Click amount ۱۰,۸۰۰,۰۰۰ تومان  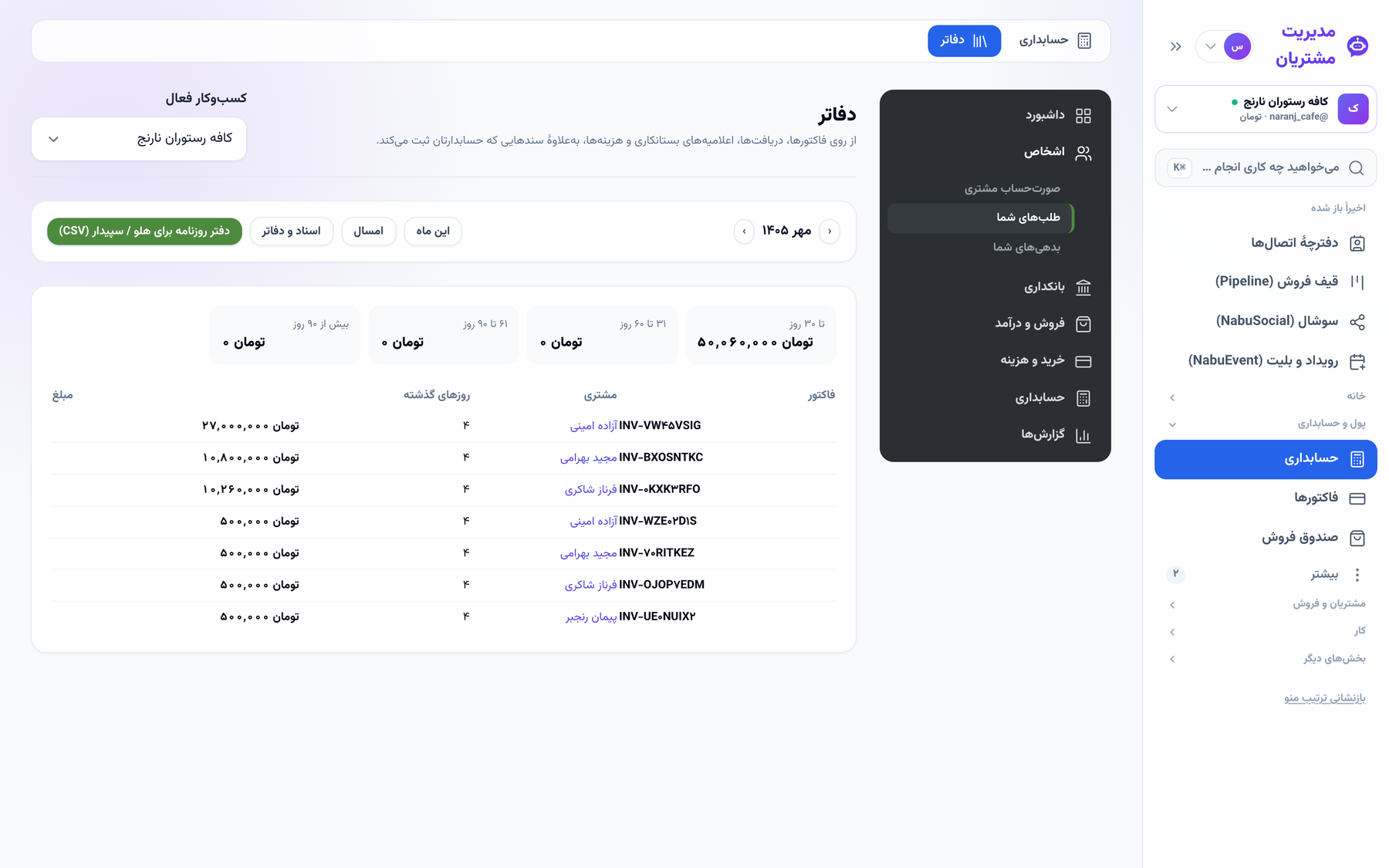click(x=250, y=458)
